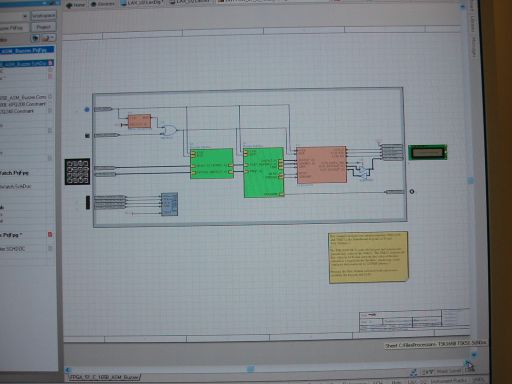Click the Workspace button
Image resolution: width=512 pixels, height=384 pixels.
(43, 15)
